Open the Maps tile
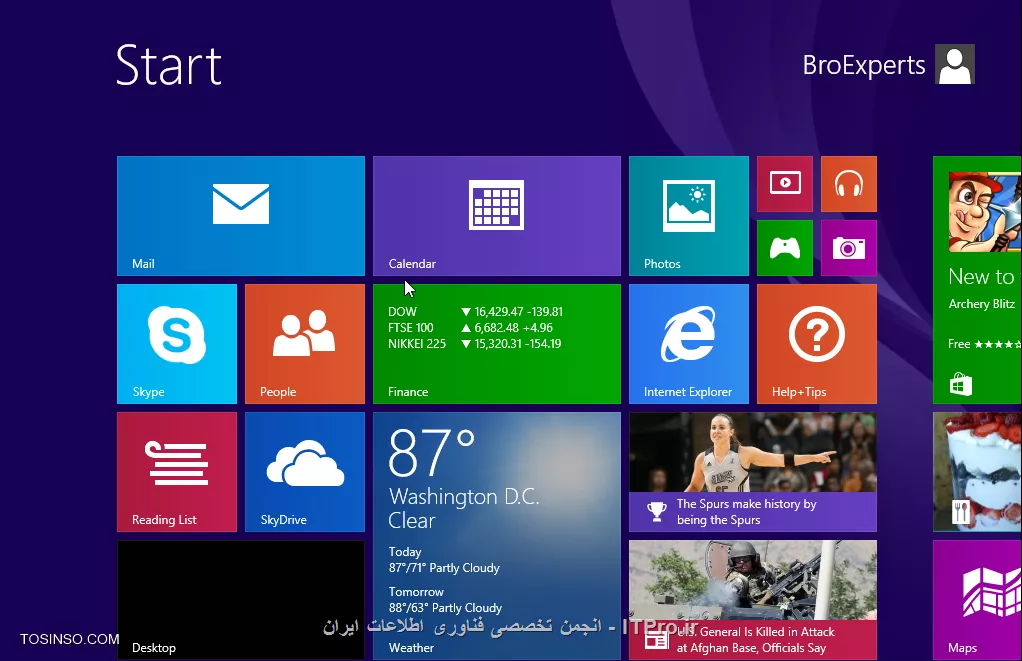 (x=977, y=600)
